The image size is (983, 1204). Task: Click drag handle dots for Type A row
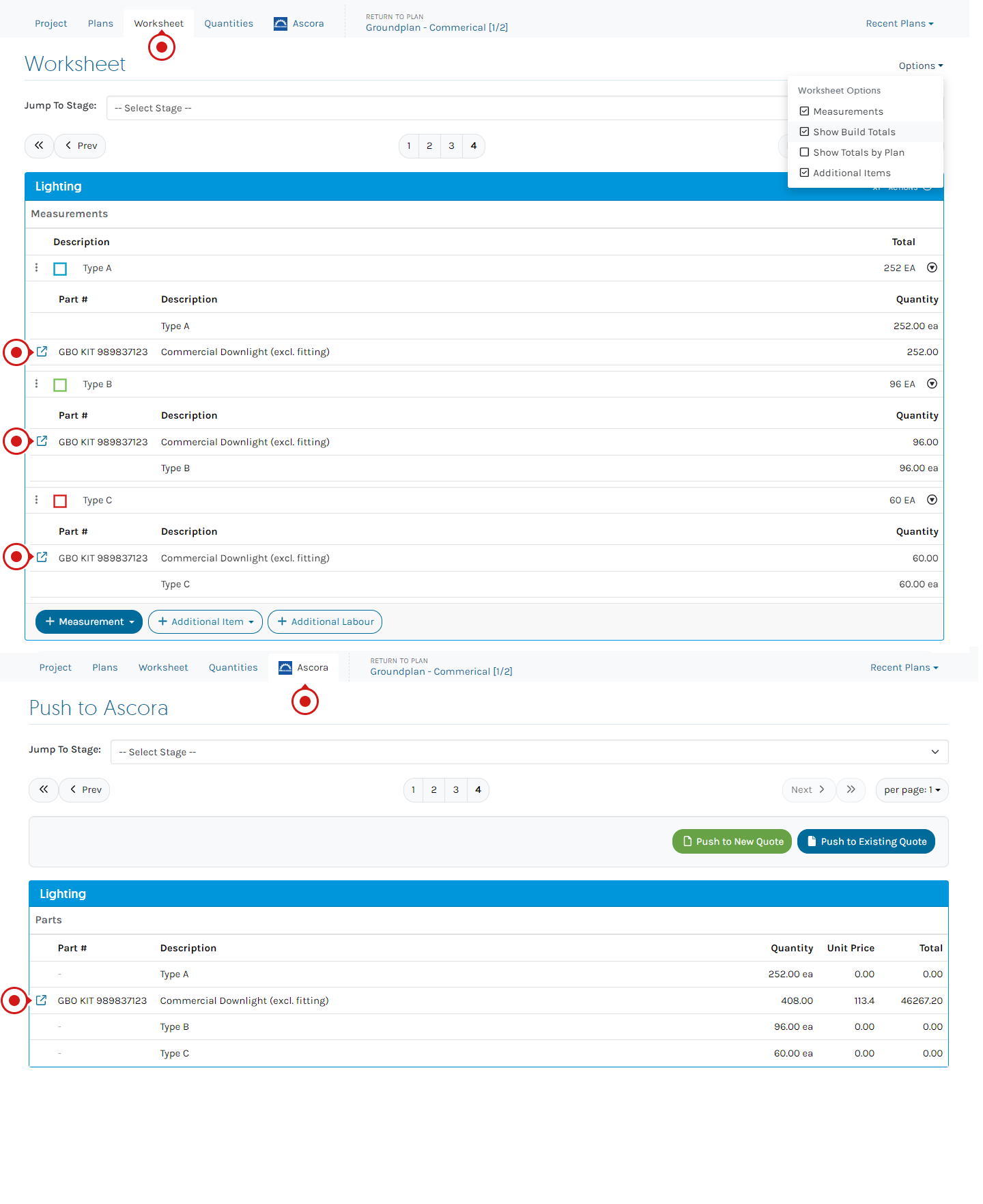pyautogui.click(x=37, y=268)
